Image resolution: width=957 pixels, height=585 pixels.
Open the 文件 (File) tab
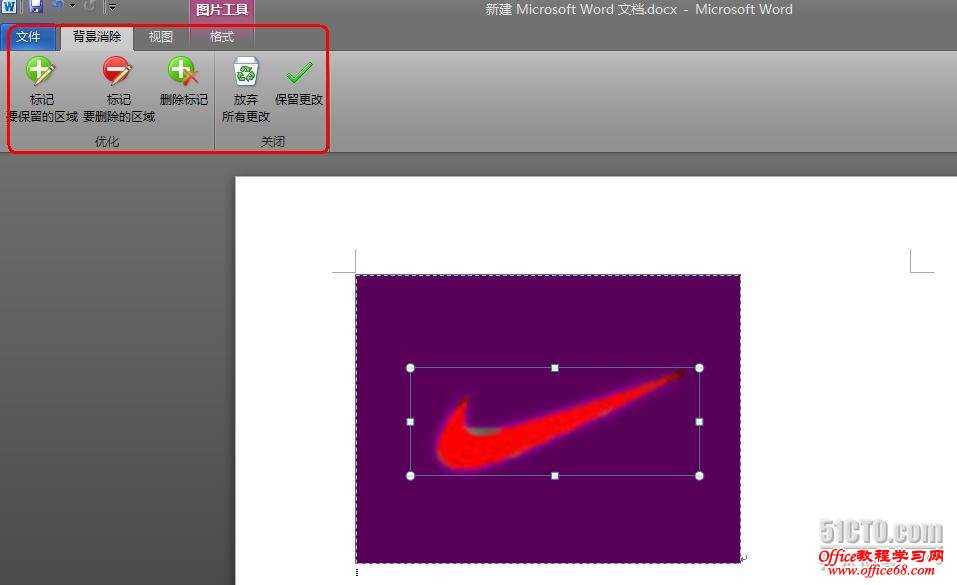(30, 36)
